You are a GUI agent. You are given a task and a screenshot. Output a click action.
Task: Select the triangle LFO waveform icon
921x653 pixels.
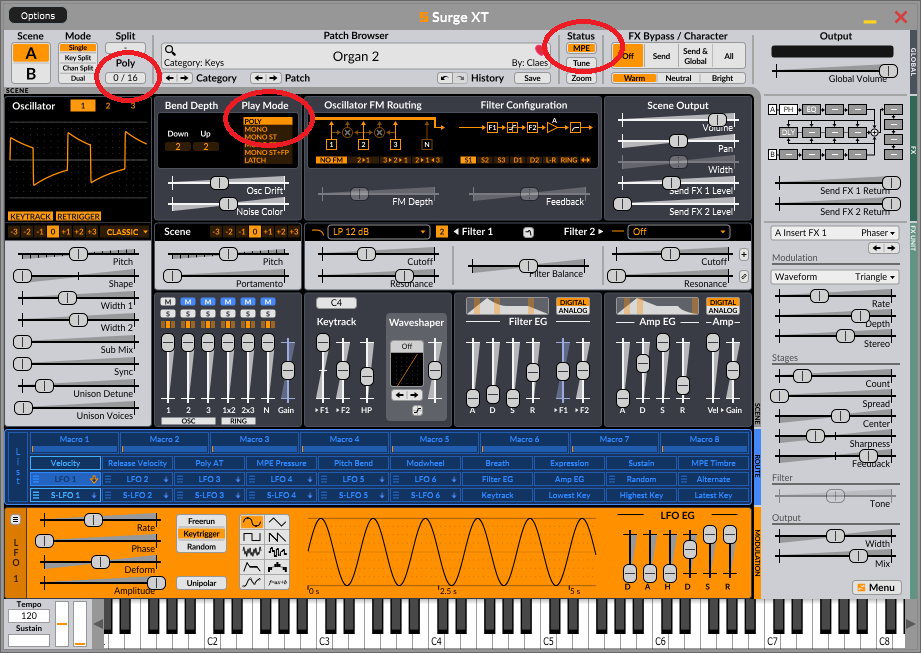tap(277, 522)
